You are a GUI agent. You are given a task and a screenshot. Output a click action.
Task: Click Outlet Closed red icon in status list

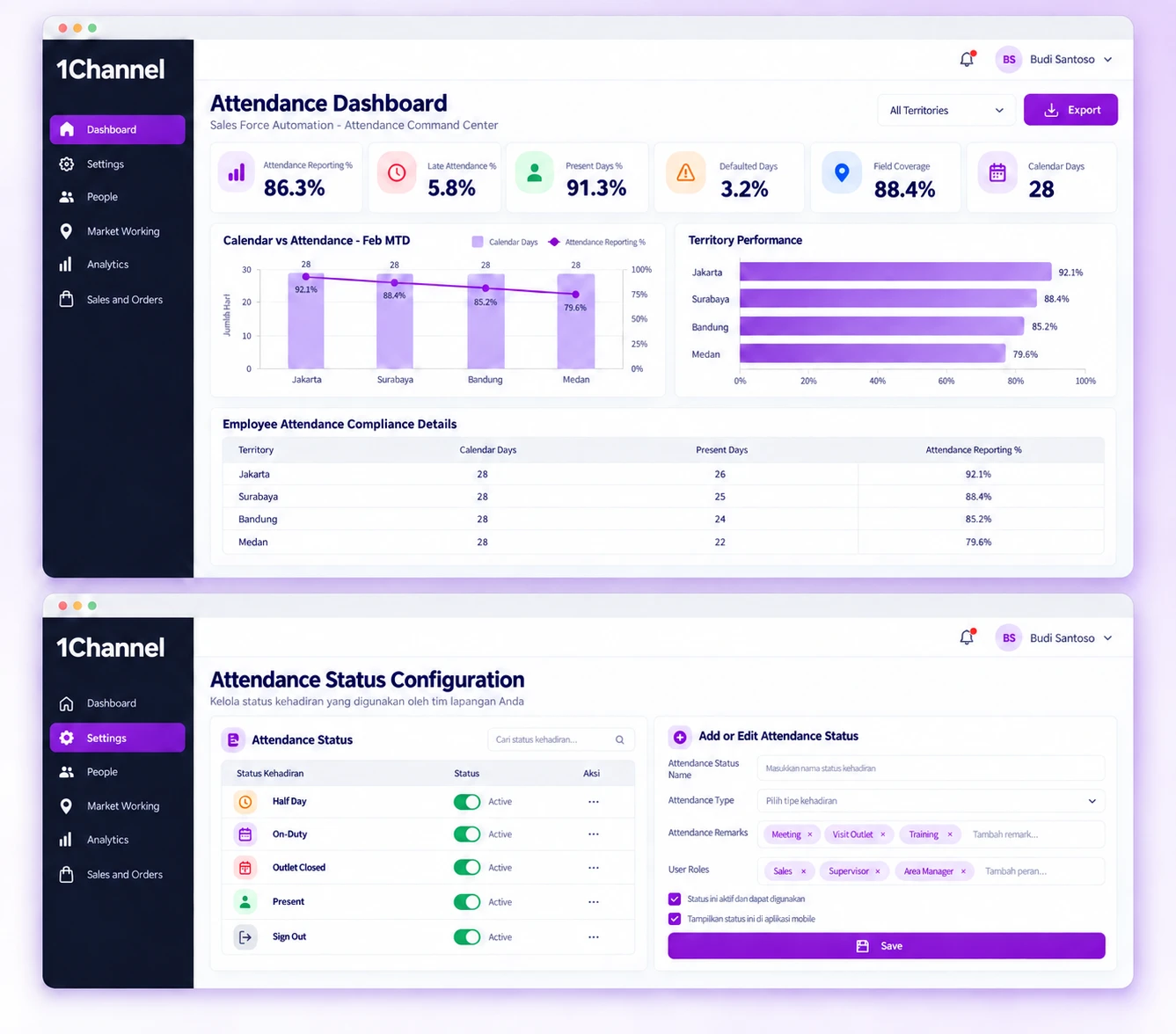[x=245, y=868]
